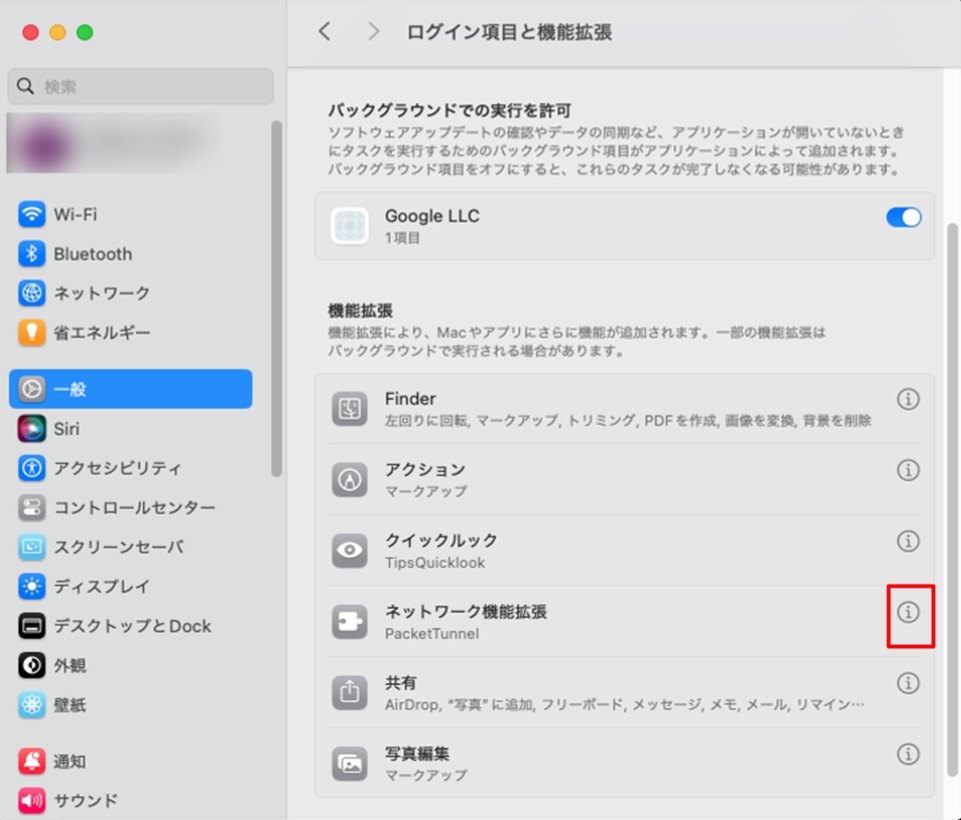Go back using the left chevron
Screen dimensions: 961x820
[x=324, y=31]
